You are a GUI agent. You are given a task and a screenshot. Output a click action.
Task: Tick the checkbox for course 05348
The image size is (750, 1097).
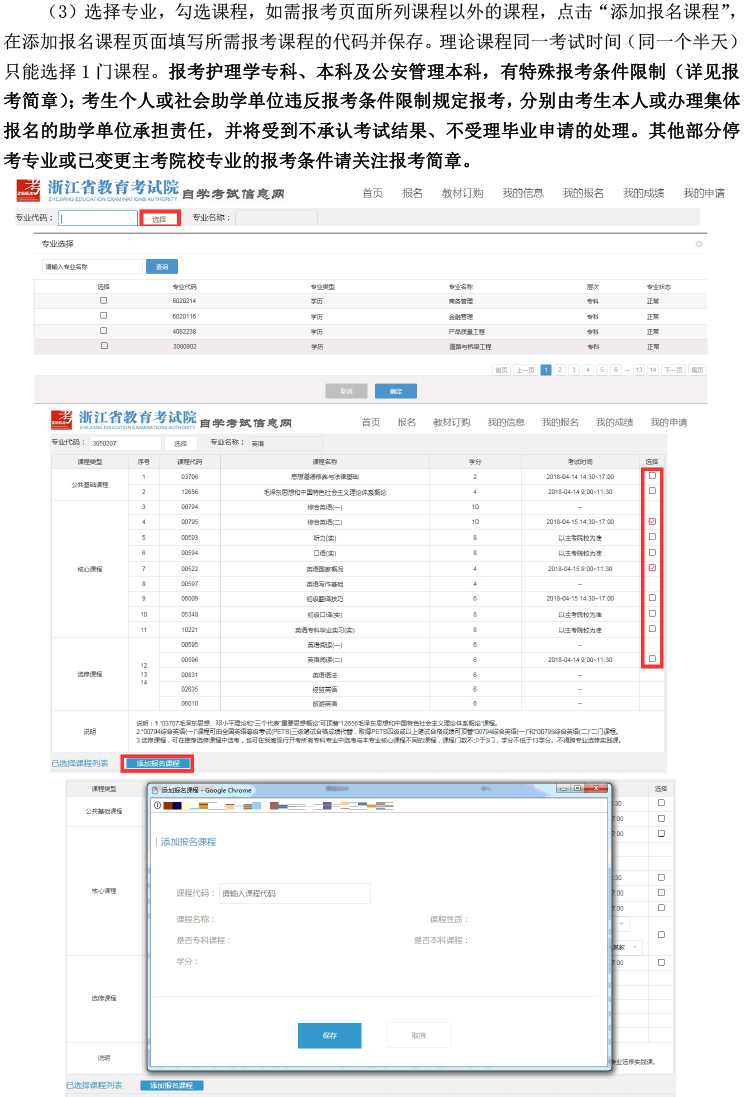652,614
